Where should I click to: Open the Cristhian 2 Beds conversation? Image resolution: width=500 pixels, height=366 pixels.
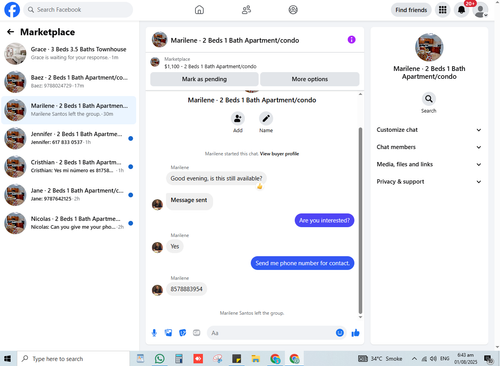69,167
